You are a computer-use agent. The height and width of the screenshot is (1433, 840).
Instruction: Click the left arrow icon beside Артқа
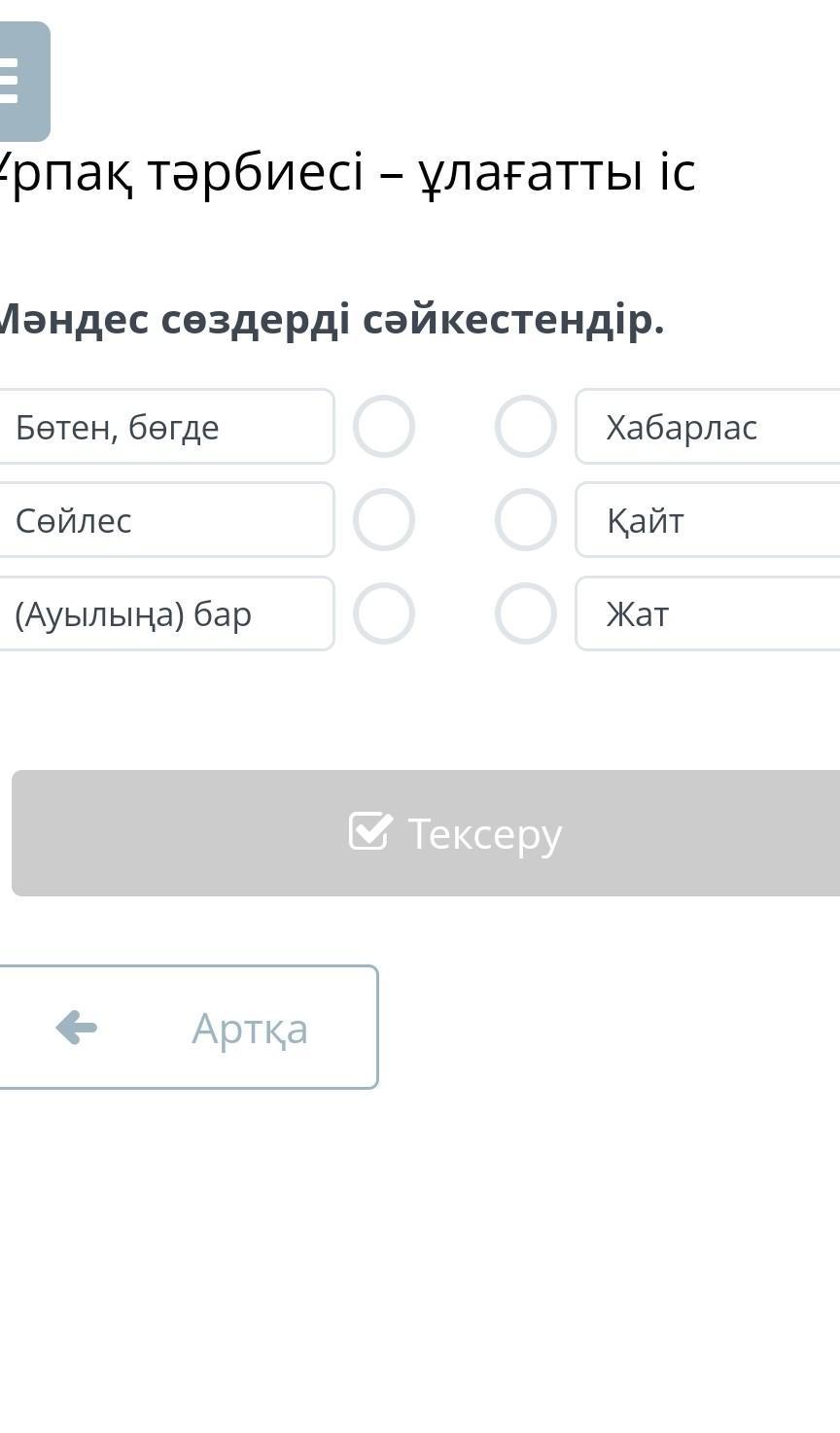click(76, 1027)
